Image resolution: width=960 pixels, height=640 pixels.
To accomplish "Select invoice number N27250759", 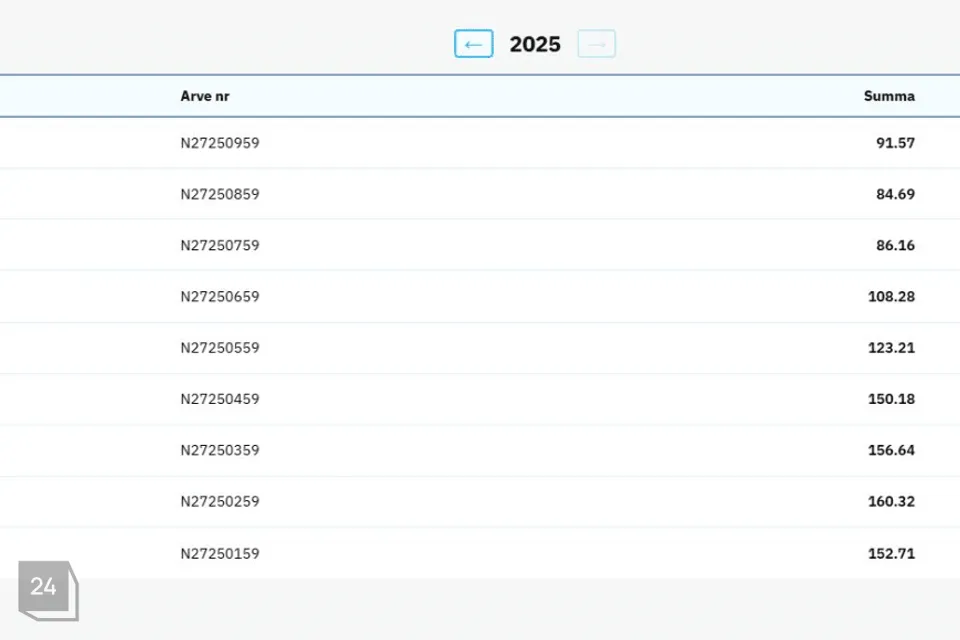I will click(220, 245).
